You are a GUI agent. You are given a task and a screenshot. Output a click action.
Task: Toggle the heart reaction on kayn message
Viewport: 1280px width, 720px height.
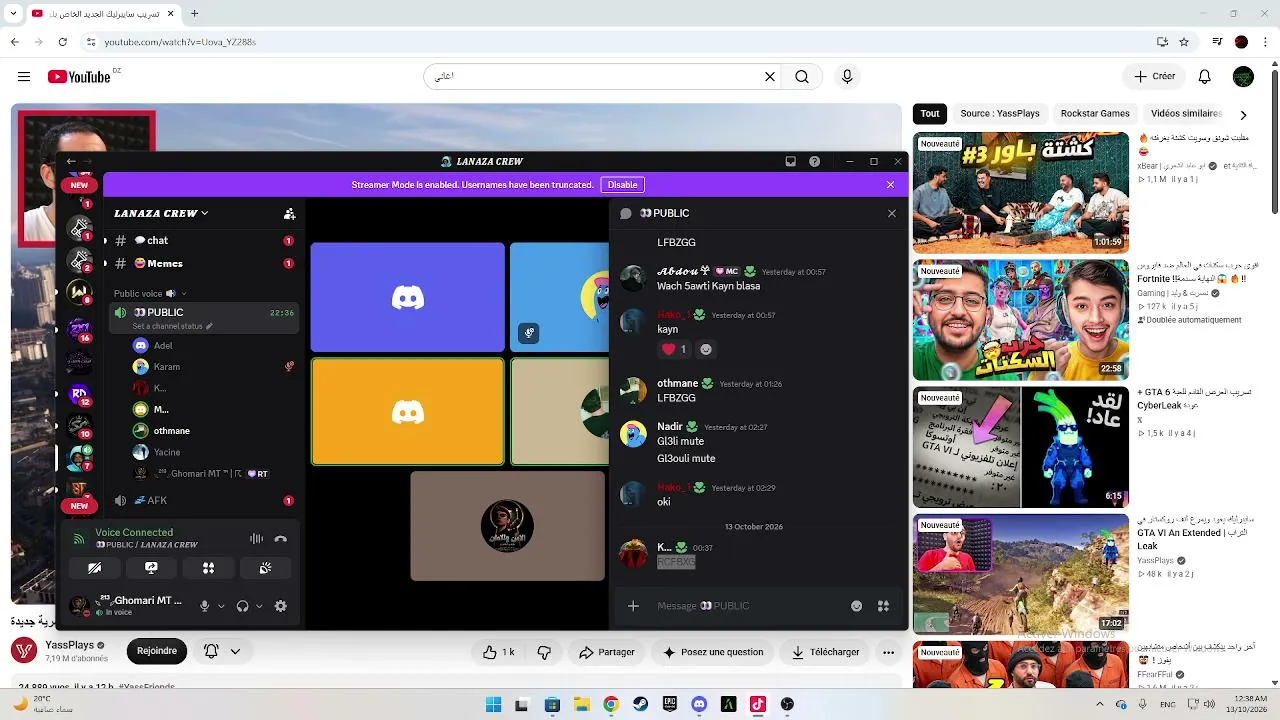[674, 349]
